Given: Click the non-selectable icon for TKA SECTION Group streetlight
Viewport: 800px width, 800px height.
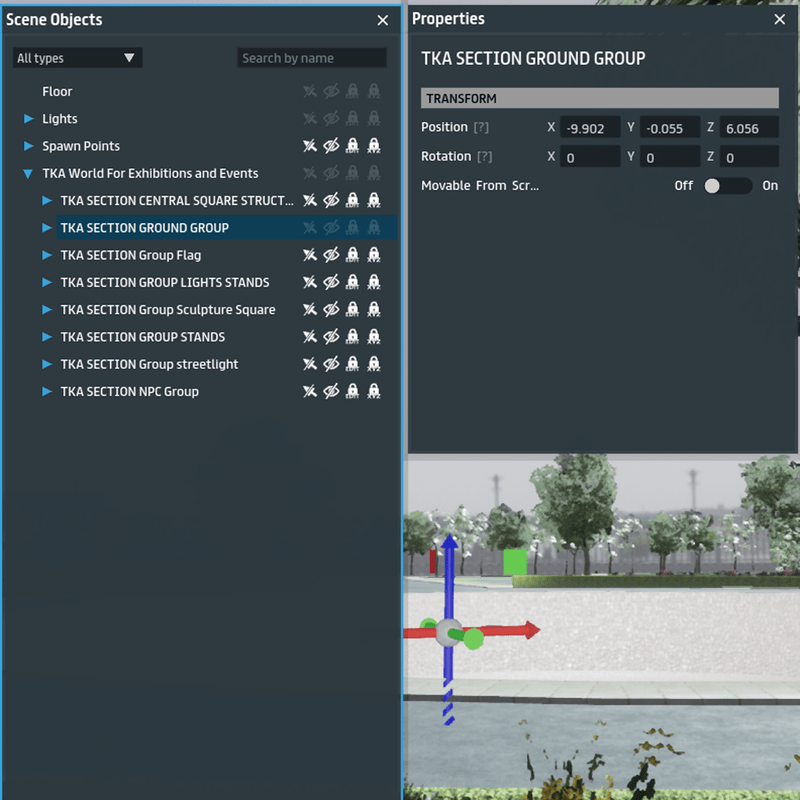Looking at the screenshot, I should (x=310, y=364).
